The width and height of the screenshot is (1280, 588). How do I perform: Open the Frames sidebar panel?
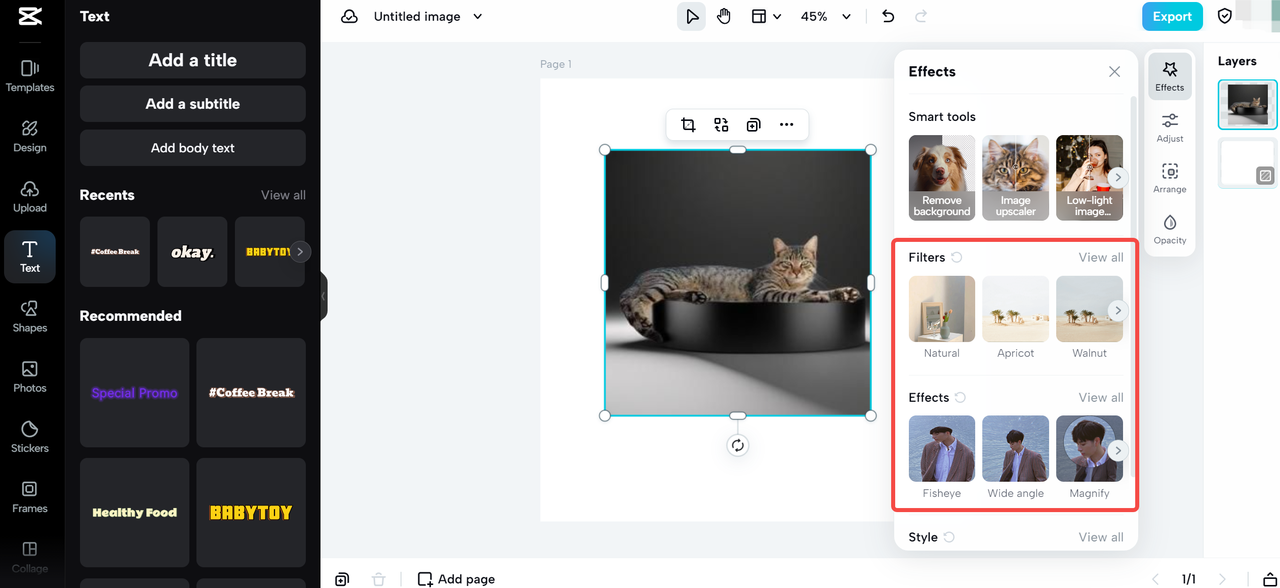[30, 496]
